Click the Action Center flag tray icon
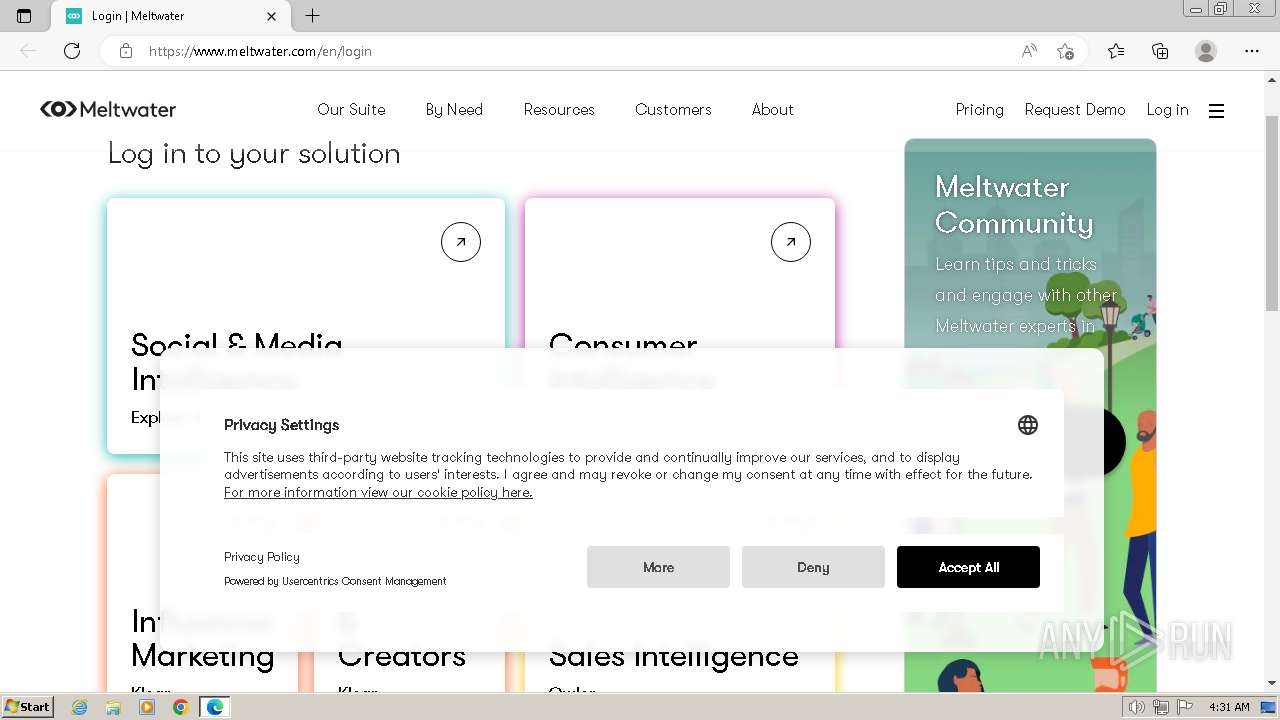The width and height of the screenshot is (1280, 720). [1185, 707]
